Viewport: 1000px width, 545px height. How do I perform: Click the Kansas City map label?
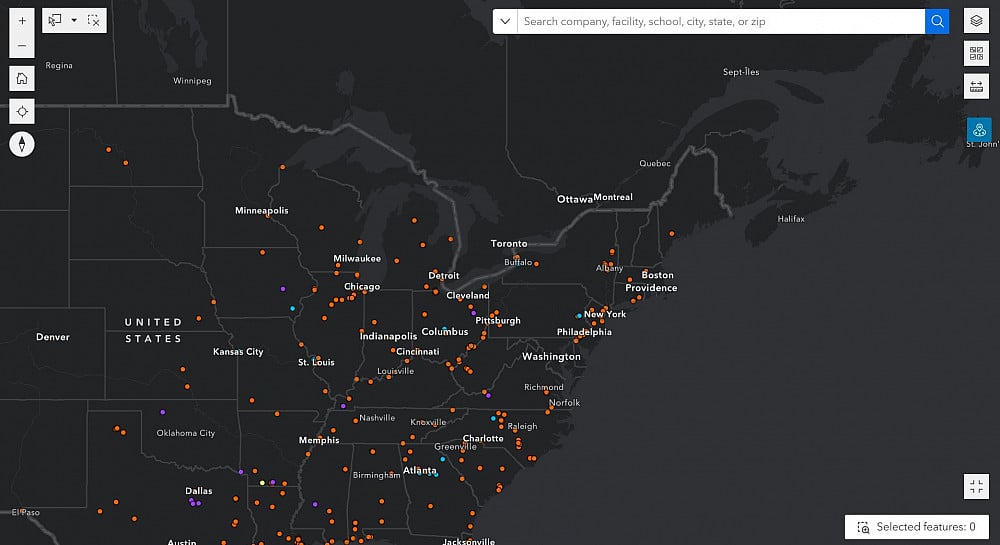pyautogui.click(x=238, y=351)
